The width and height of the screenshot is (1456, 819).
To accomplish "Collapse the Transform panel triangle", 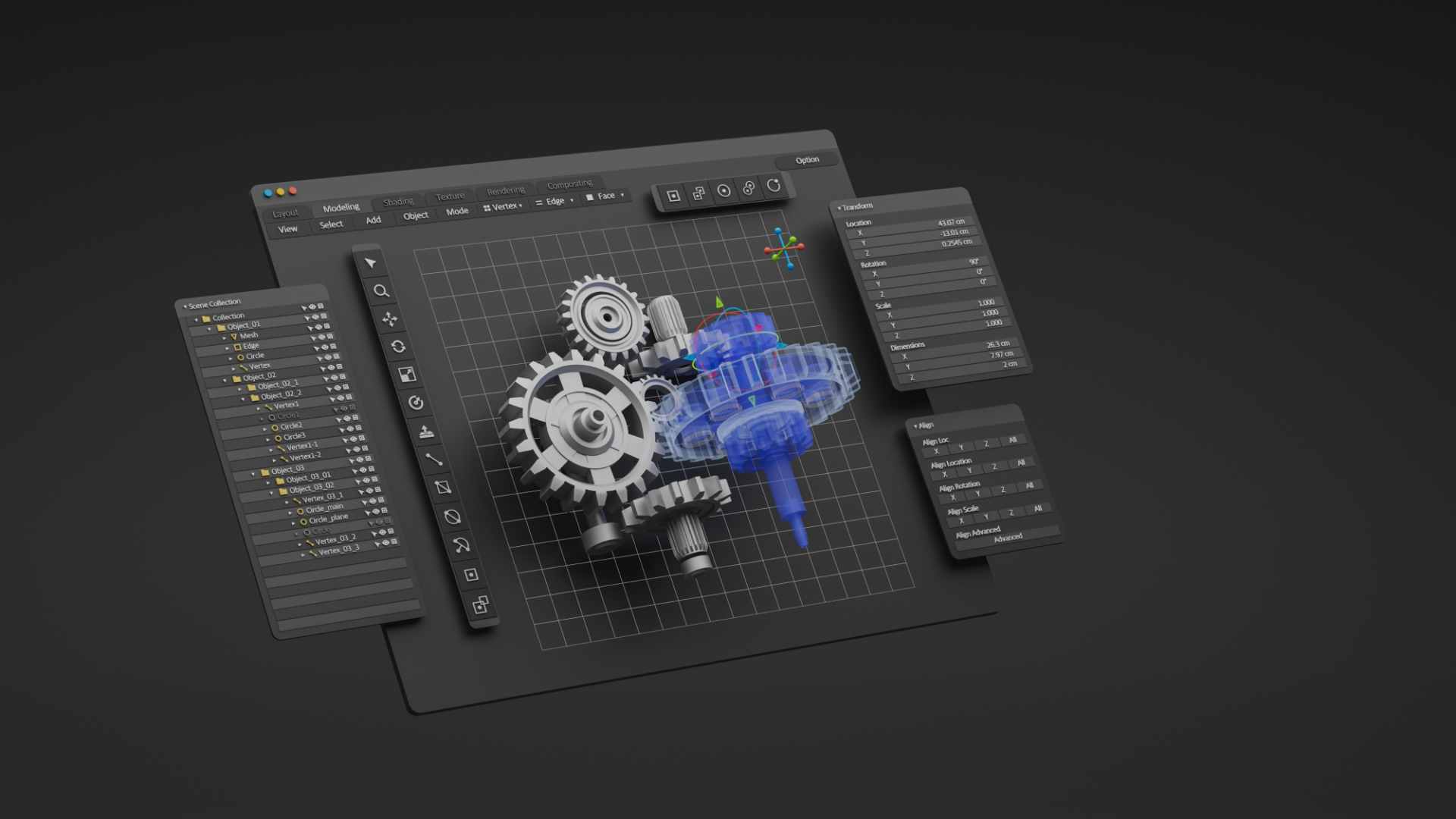I will [x=839, y=208].
